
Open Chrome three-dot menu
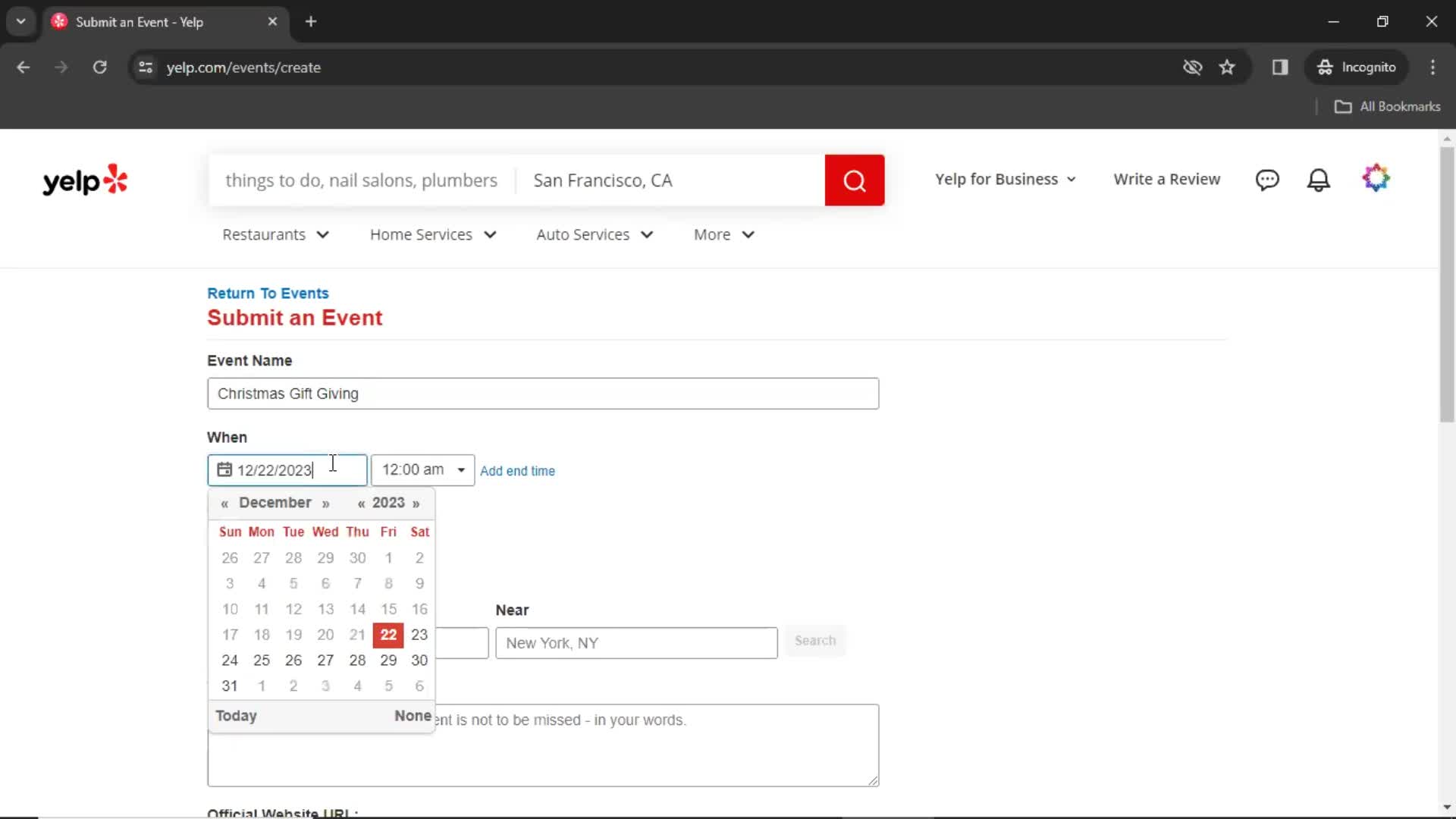[x=1432, y=67]
